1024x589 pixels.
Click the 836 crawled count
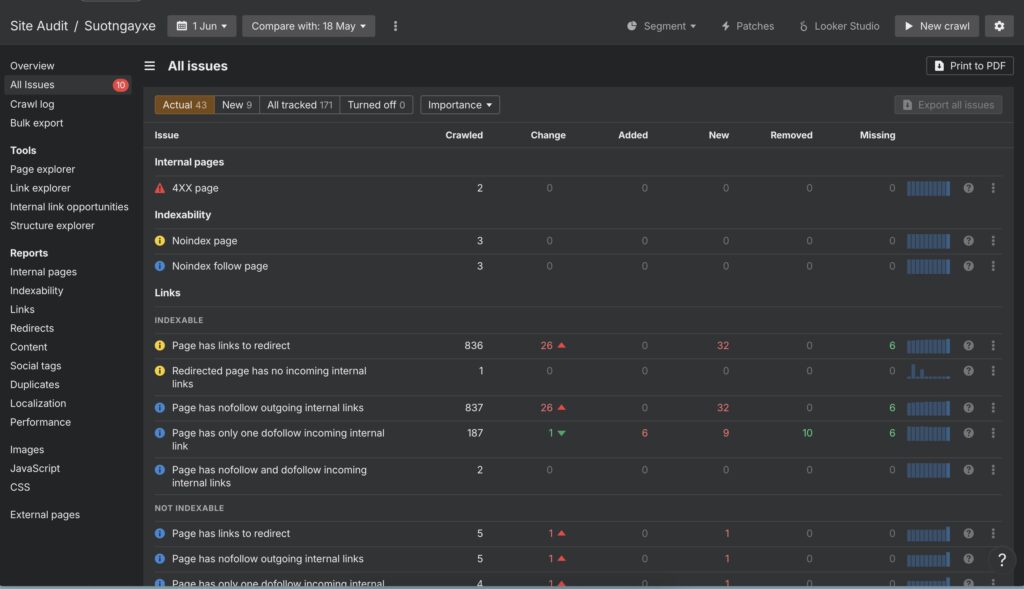473,345
